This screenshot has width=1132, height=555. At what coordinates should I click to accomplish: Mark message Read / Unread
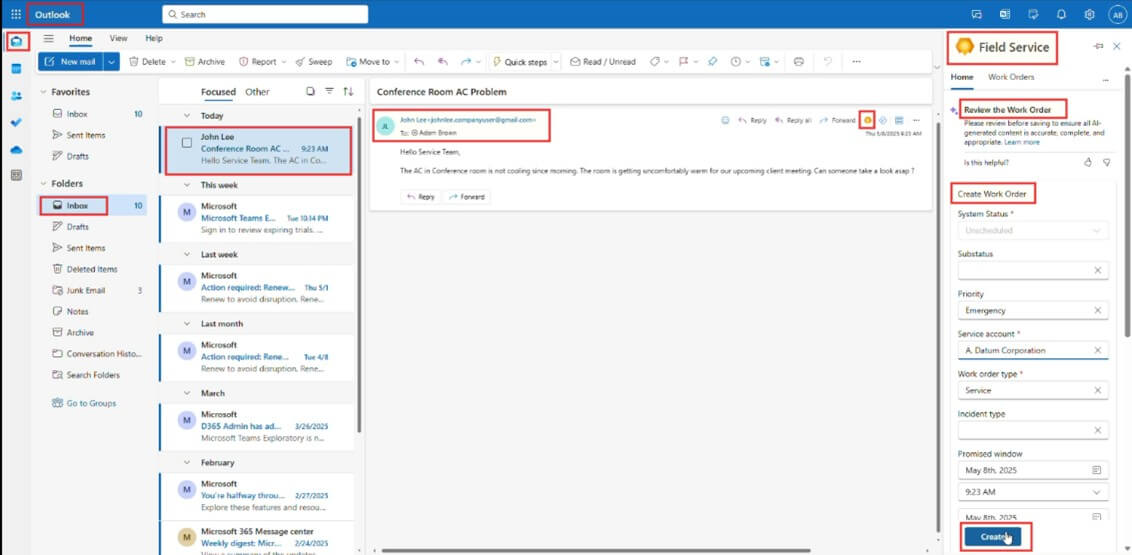[x=603, y=62]
